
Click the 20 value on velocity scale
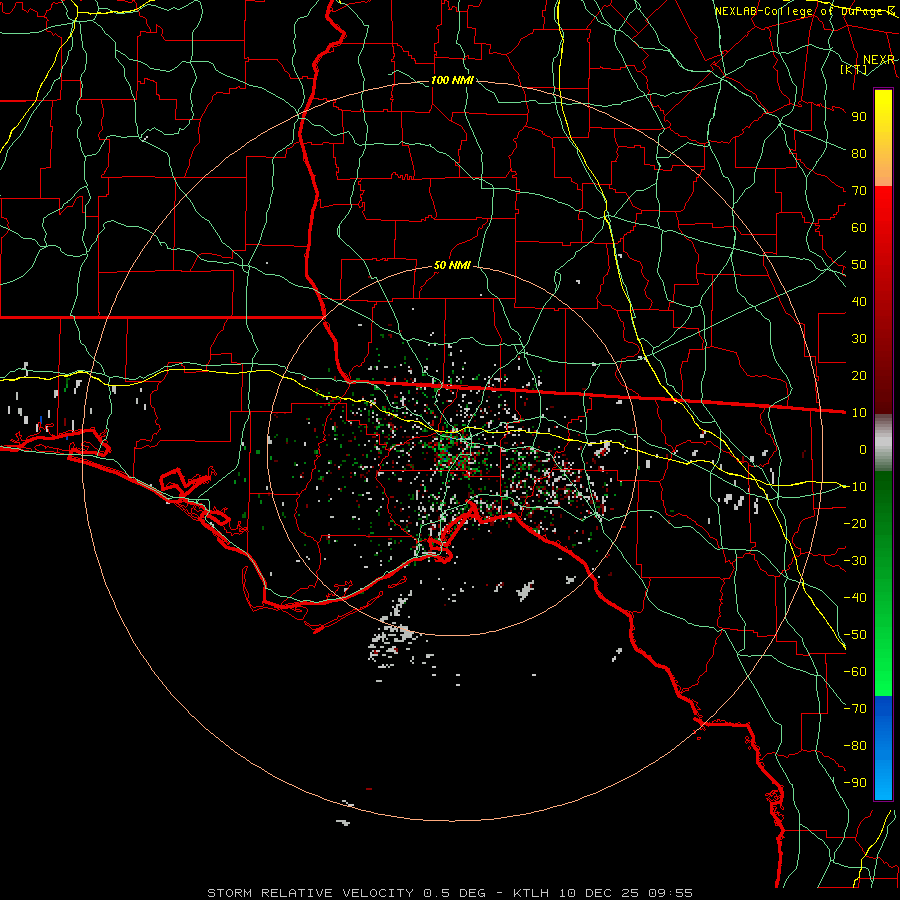[x=859, y=375]
